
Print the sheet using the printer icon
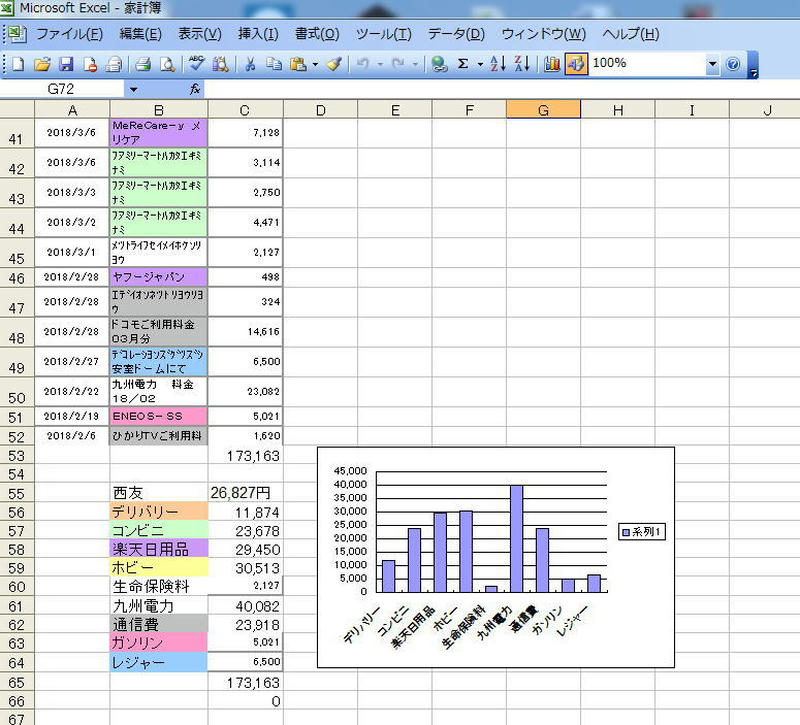coord(143,64)
